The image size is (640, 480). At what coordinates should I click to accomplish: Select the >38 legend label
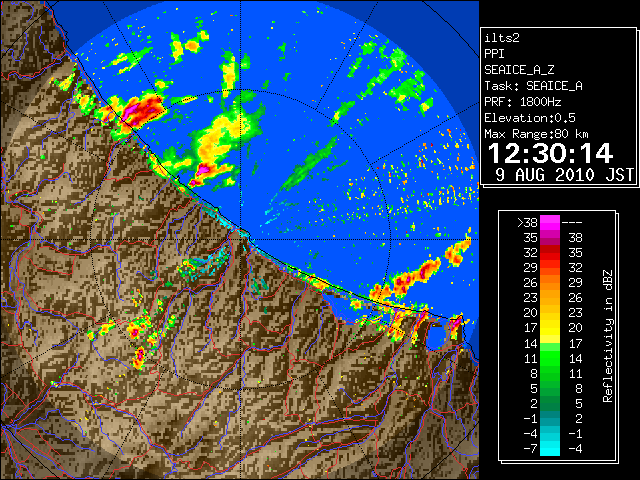click(x=527, y=223)
